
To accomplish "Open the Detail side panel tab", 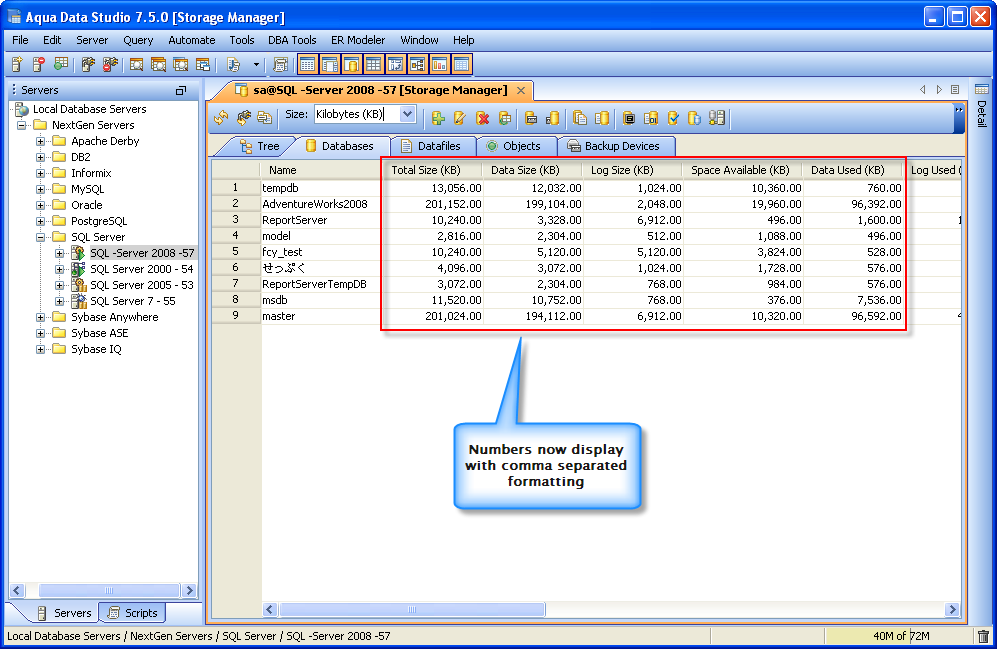I will (982, 106).
